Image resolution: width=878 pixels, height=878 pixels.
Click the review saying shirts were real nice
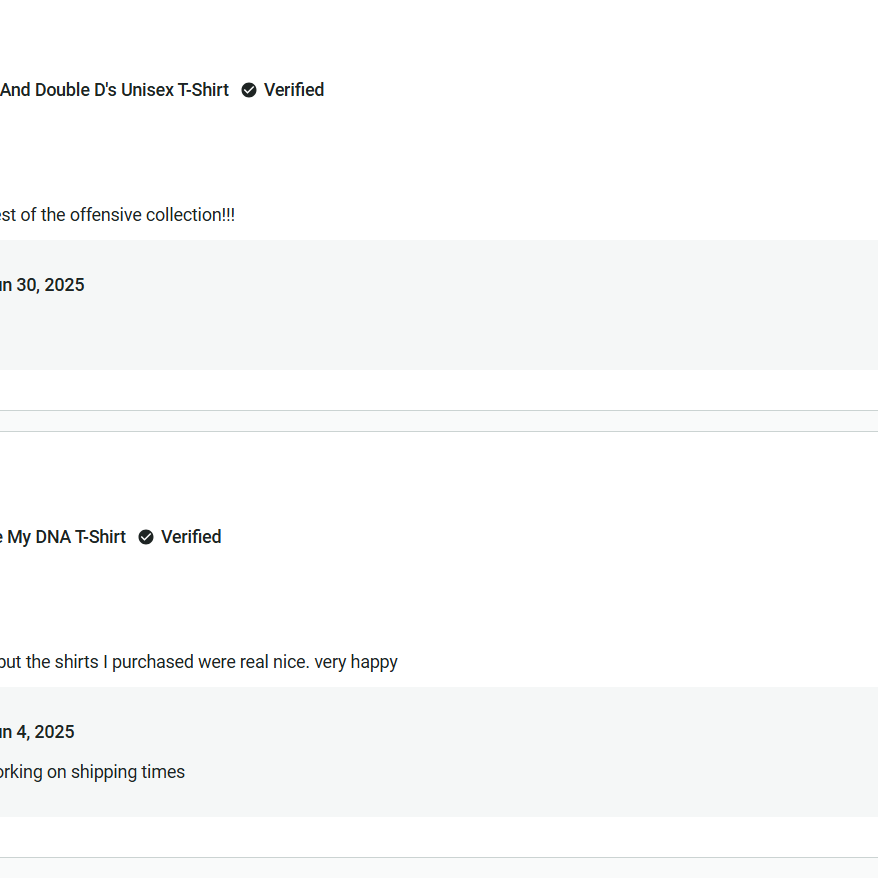(x=198, y=662)
